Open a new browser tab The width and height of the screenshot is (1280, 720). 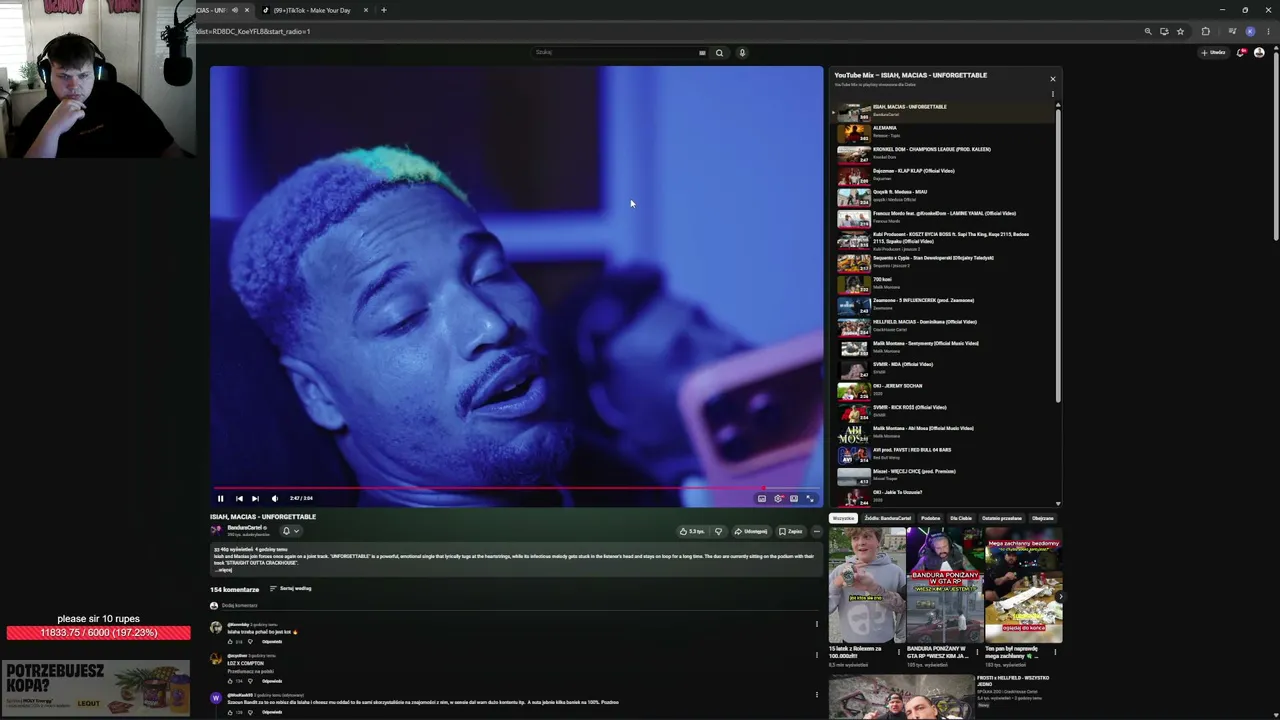(x=383, y=10)
